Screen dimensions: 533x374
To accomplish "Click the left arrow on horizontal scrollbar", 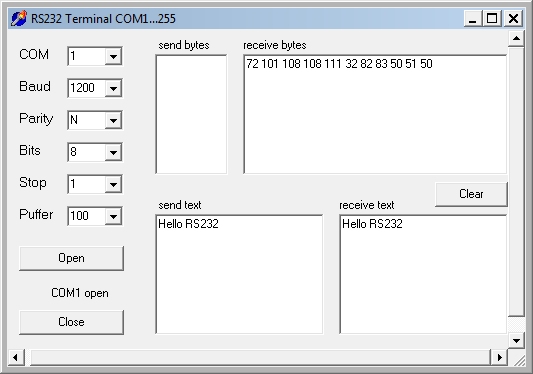I will pyautogui.click(x=15, y=357).
